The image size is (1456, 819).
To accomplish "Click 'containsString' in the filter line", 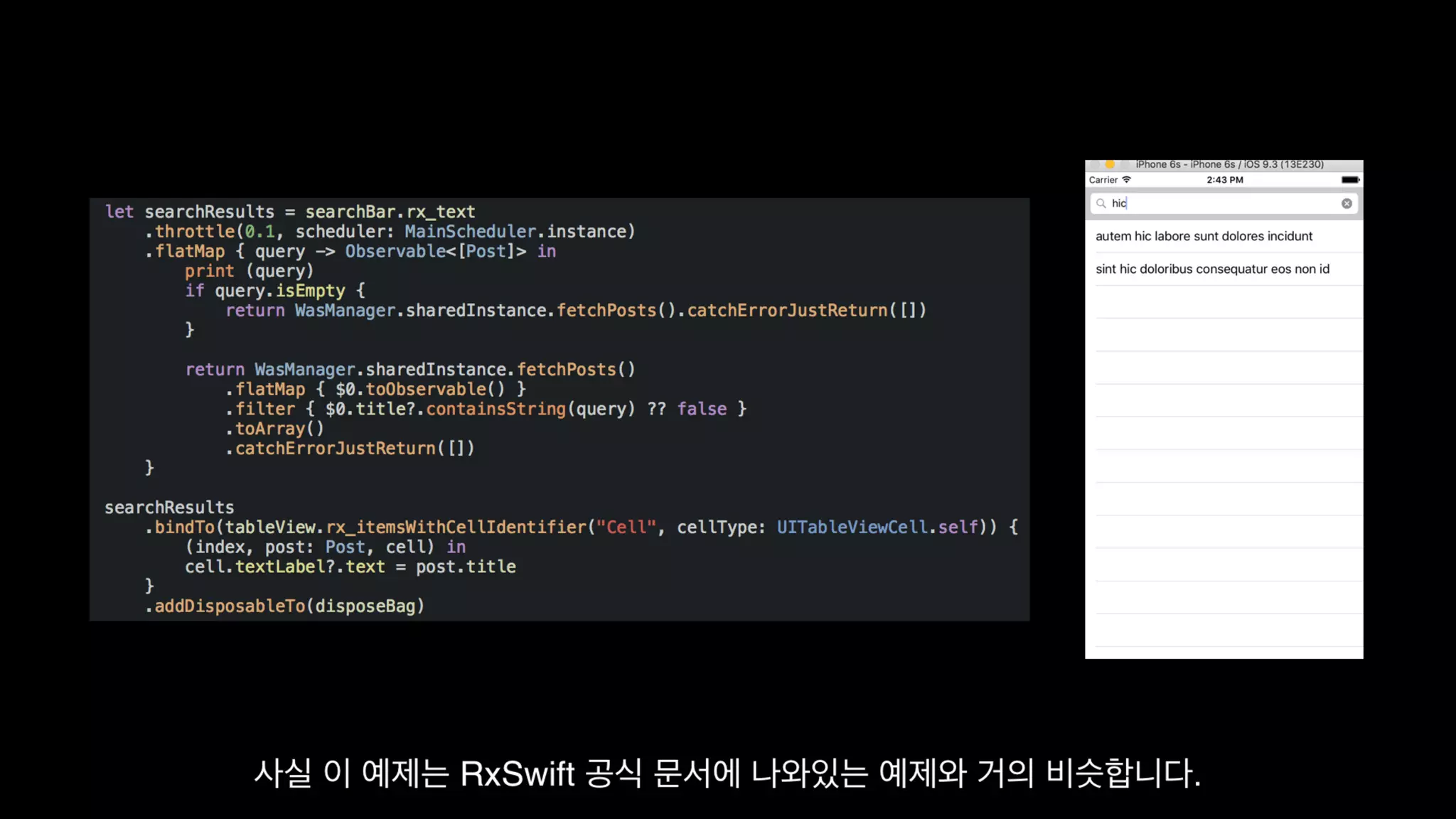I will 496,409.
